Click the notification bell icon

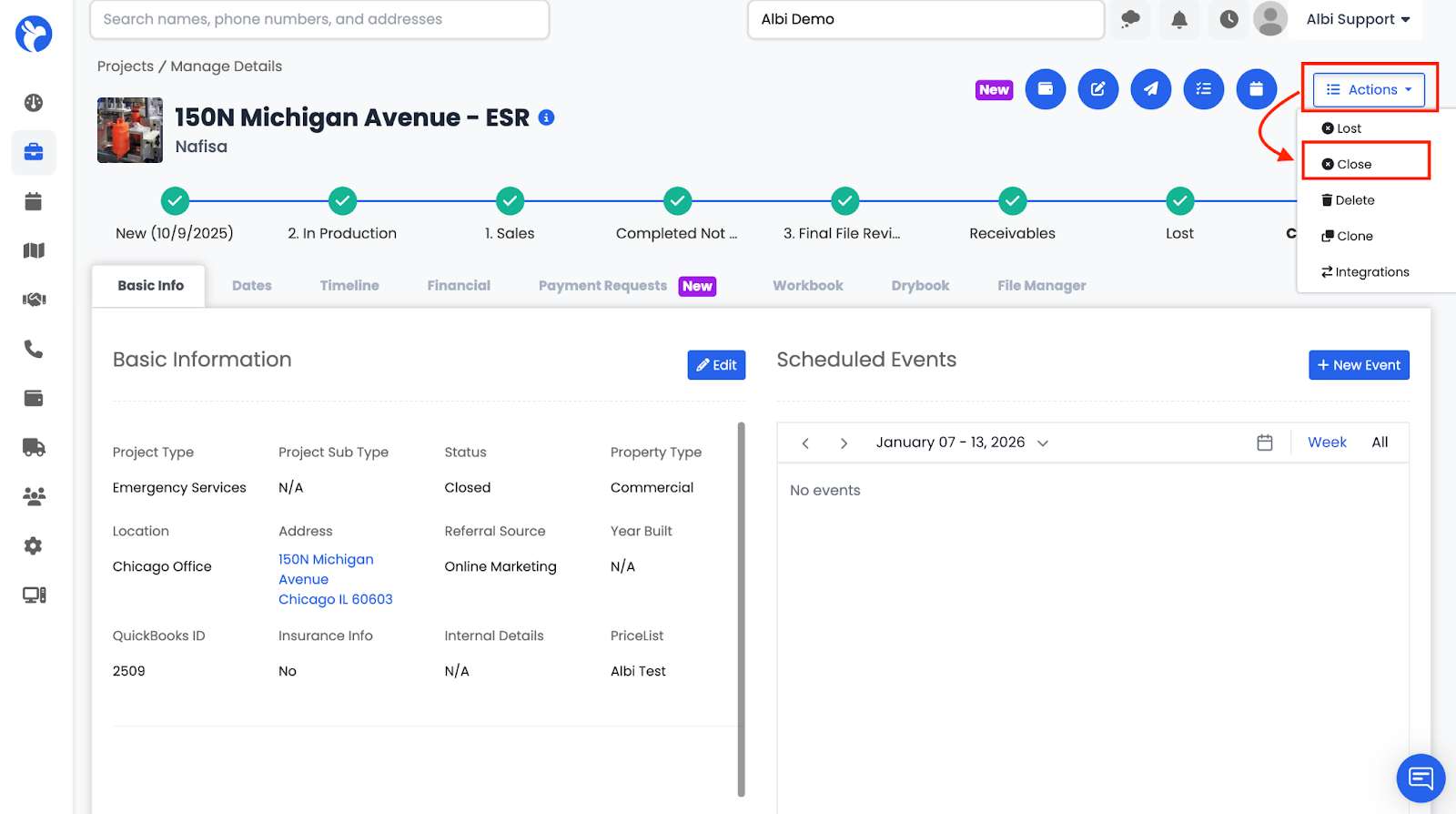(1178, 19)
